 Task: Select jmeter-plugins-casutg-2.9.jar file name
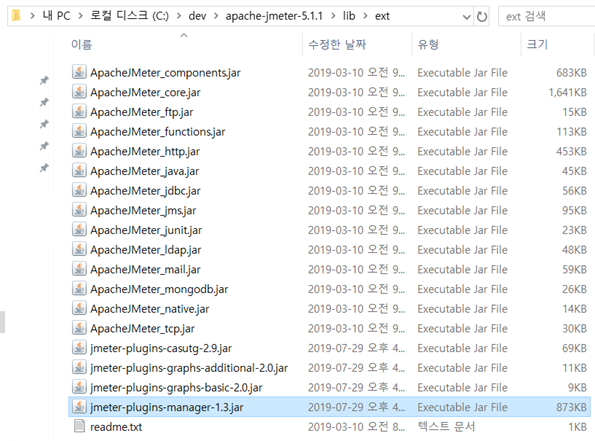click(161, 348)
